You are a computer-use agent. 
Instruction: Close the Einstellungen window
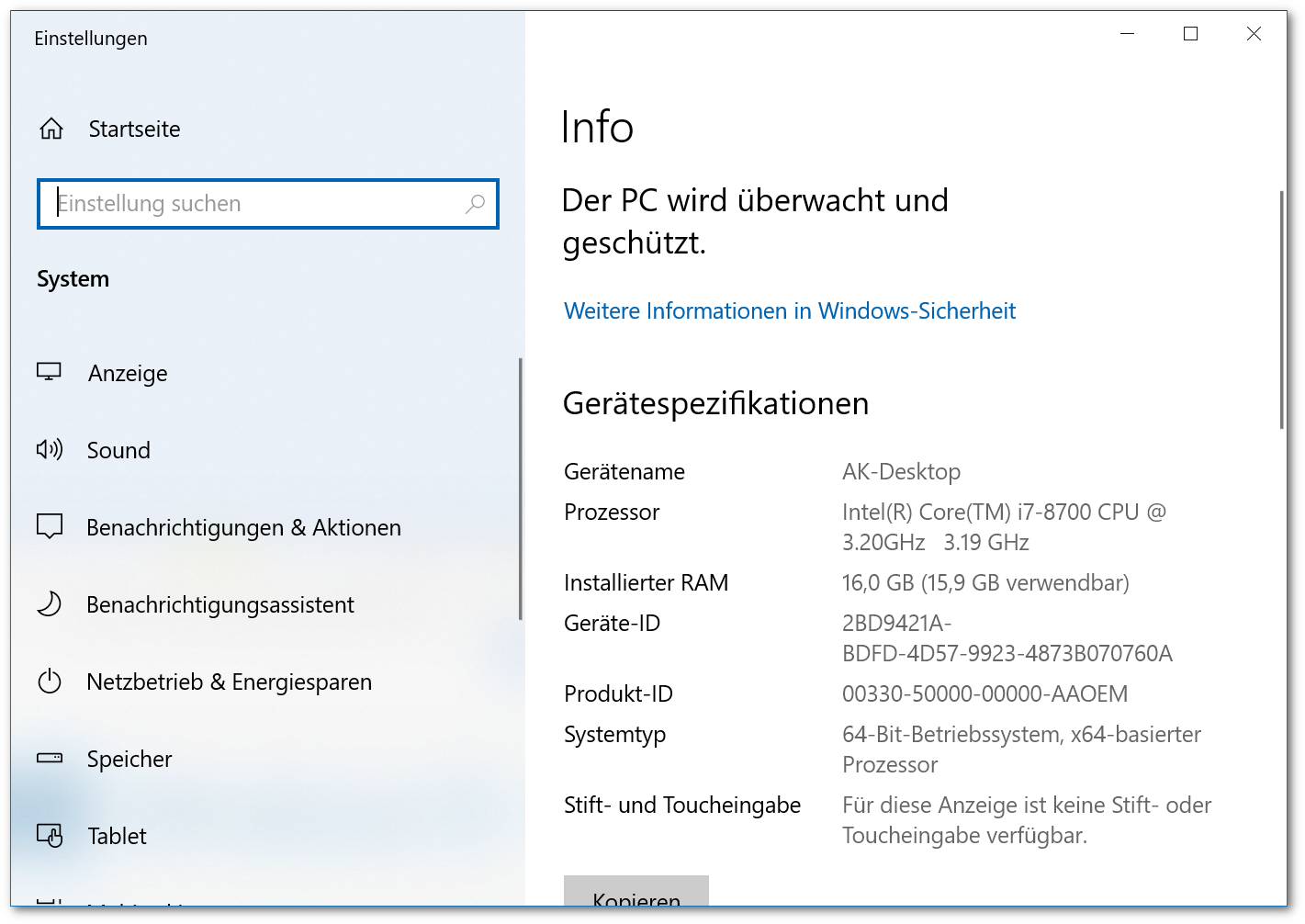[x=1254, y=34]
